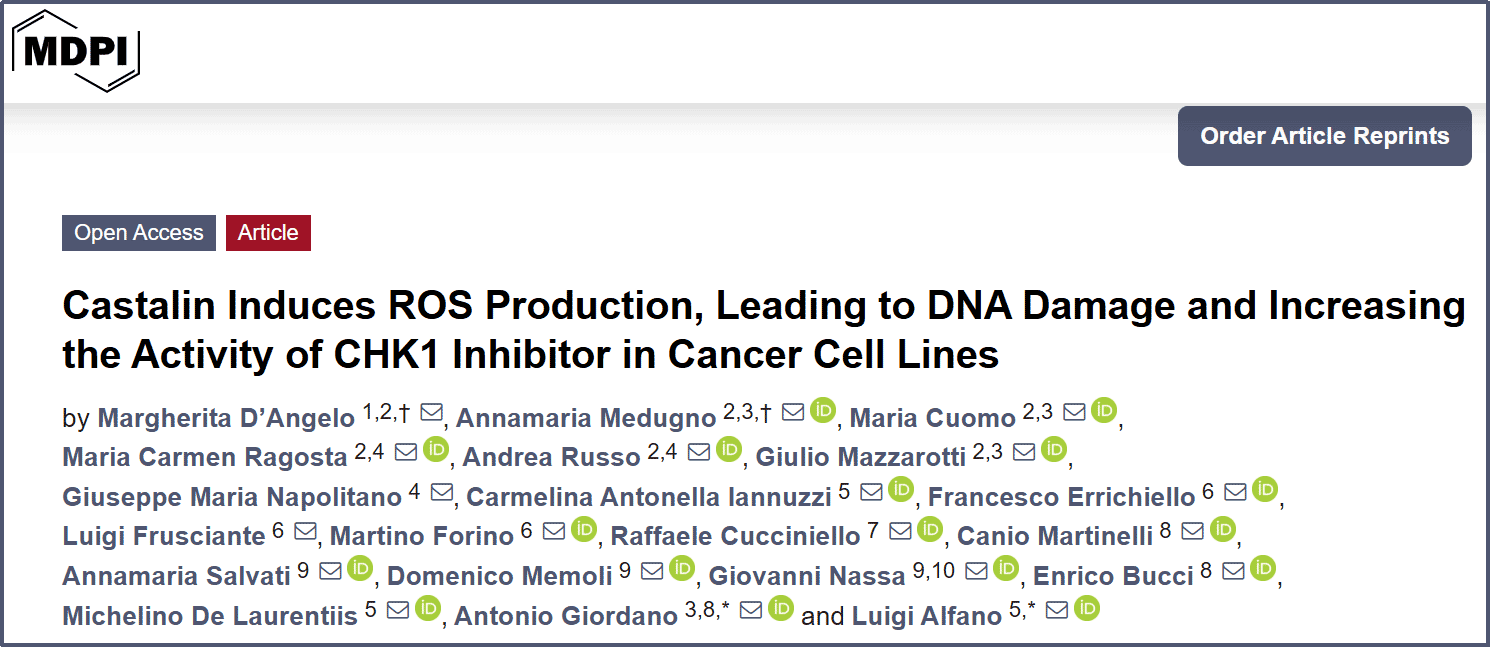This screenshot has width=1491, height=649.
Task: Open author link Michelino De Laurentiis
Action: pos(210,616)
